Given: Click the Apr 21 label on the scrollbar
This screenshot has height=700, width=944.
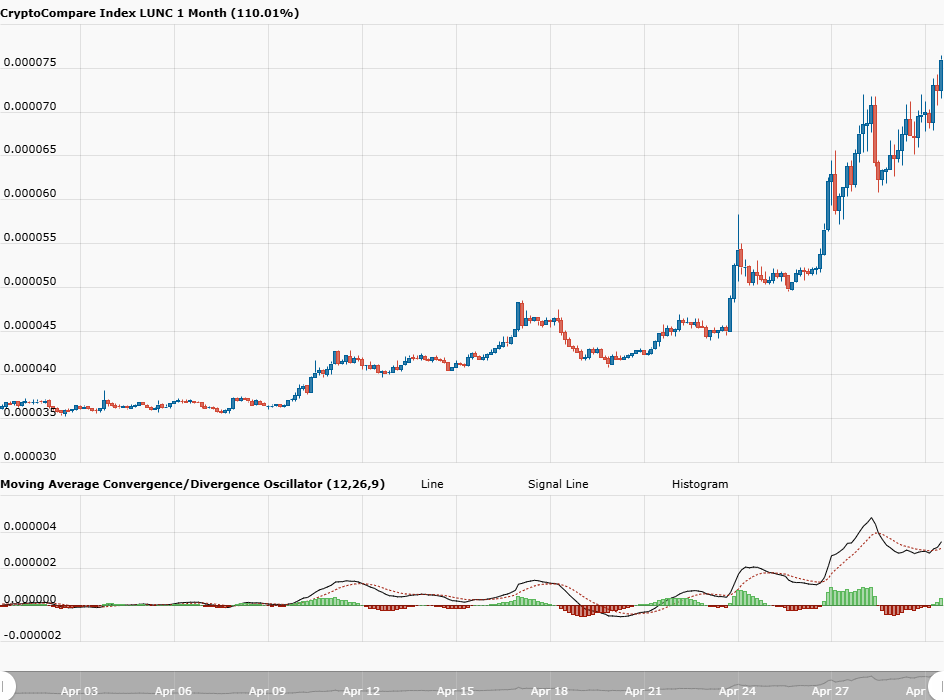Looking at the screenshot, I should [x=643, y=691].
